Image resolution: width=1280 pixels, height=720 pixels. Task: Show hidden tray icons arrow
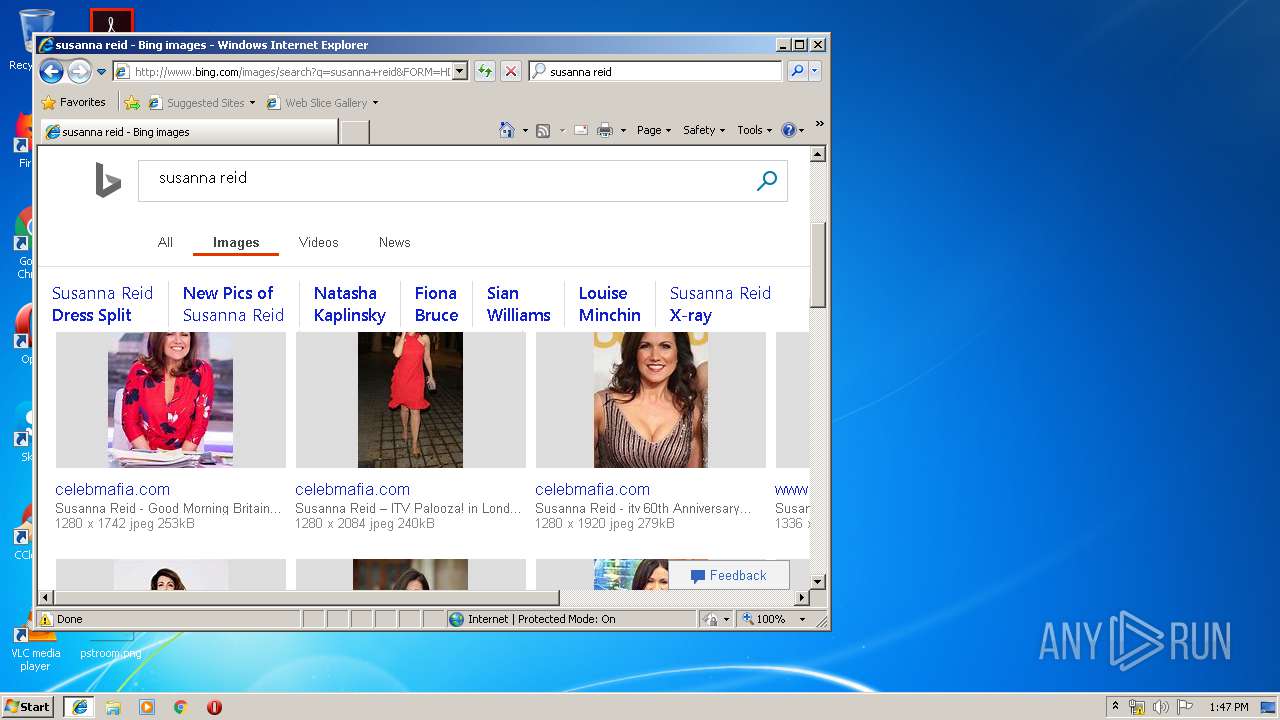[x=1115, y=707]
